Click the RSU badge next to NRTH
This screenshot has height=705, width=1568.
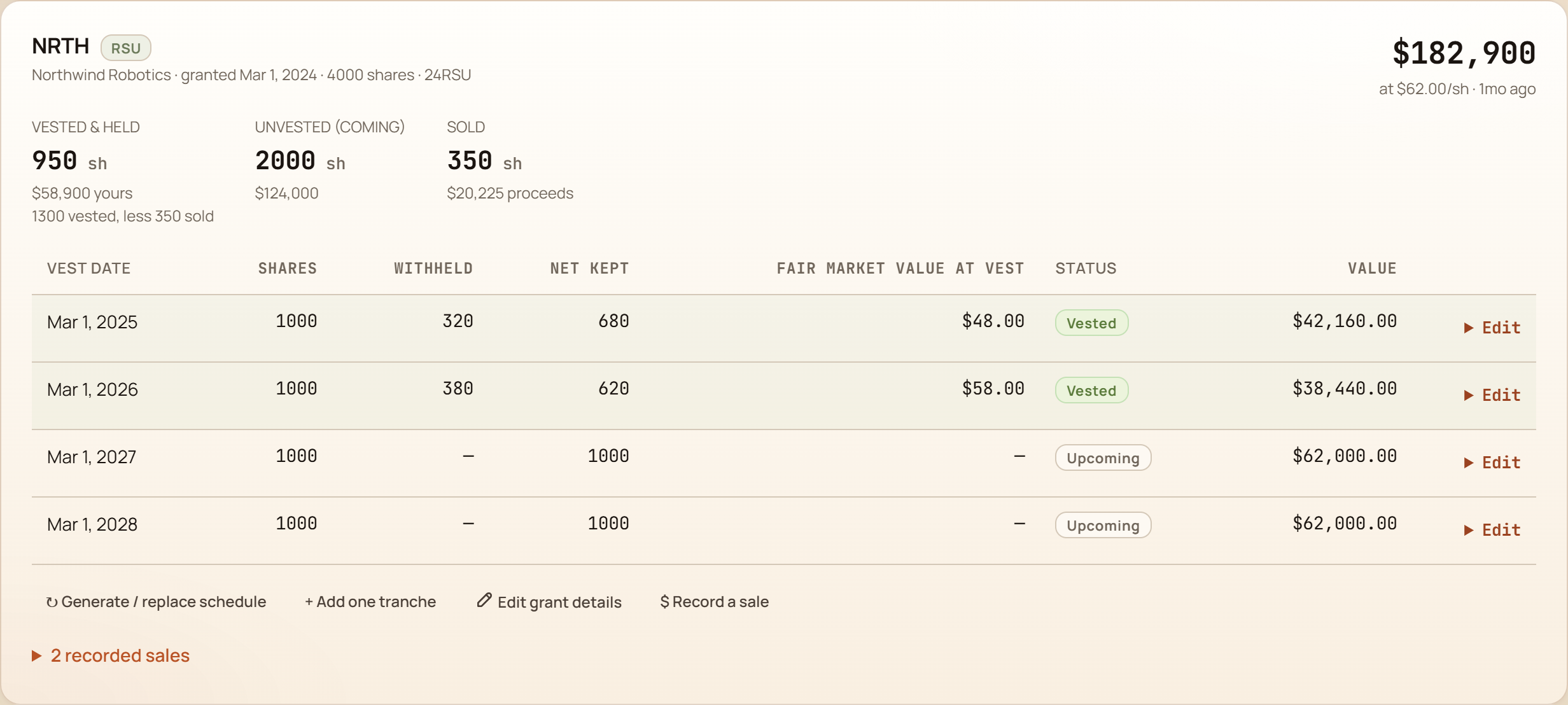click(126, 48)
